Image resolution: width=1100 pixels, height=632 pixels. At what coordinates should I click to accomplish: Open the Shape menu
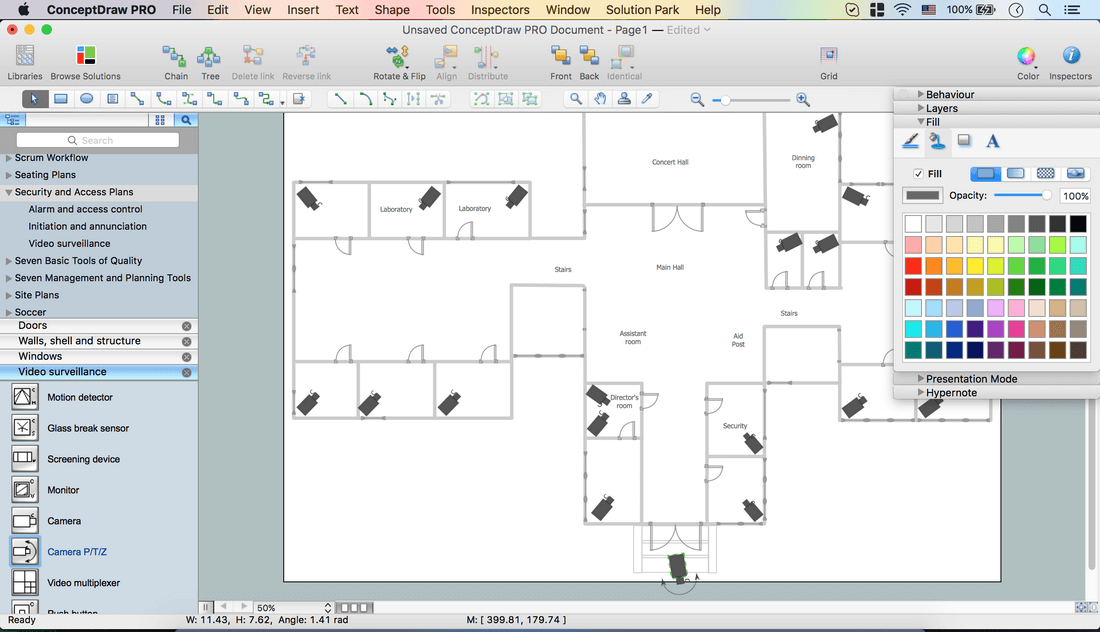[391, 10]
